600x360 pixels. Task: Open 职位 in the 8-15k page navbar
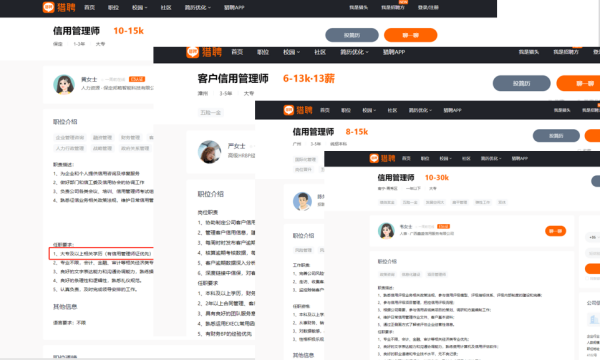[346, 110]
